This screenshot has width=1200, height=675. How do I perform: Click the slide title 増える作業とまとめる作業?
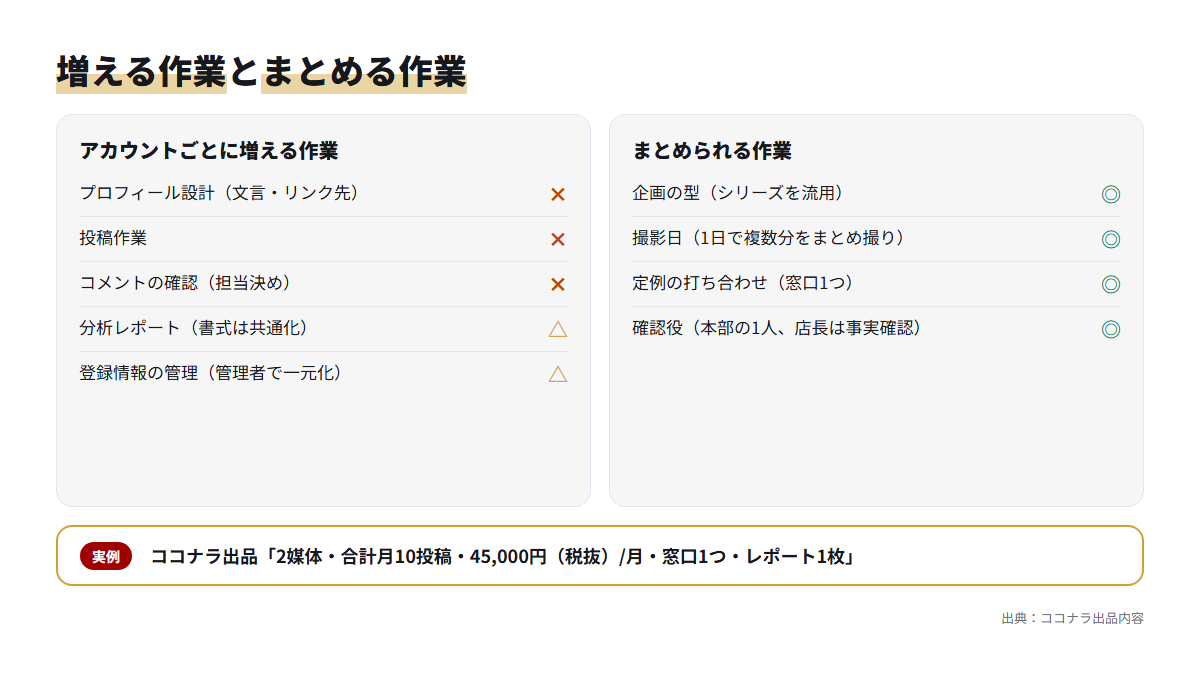(x=261, y=72)
